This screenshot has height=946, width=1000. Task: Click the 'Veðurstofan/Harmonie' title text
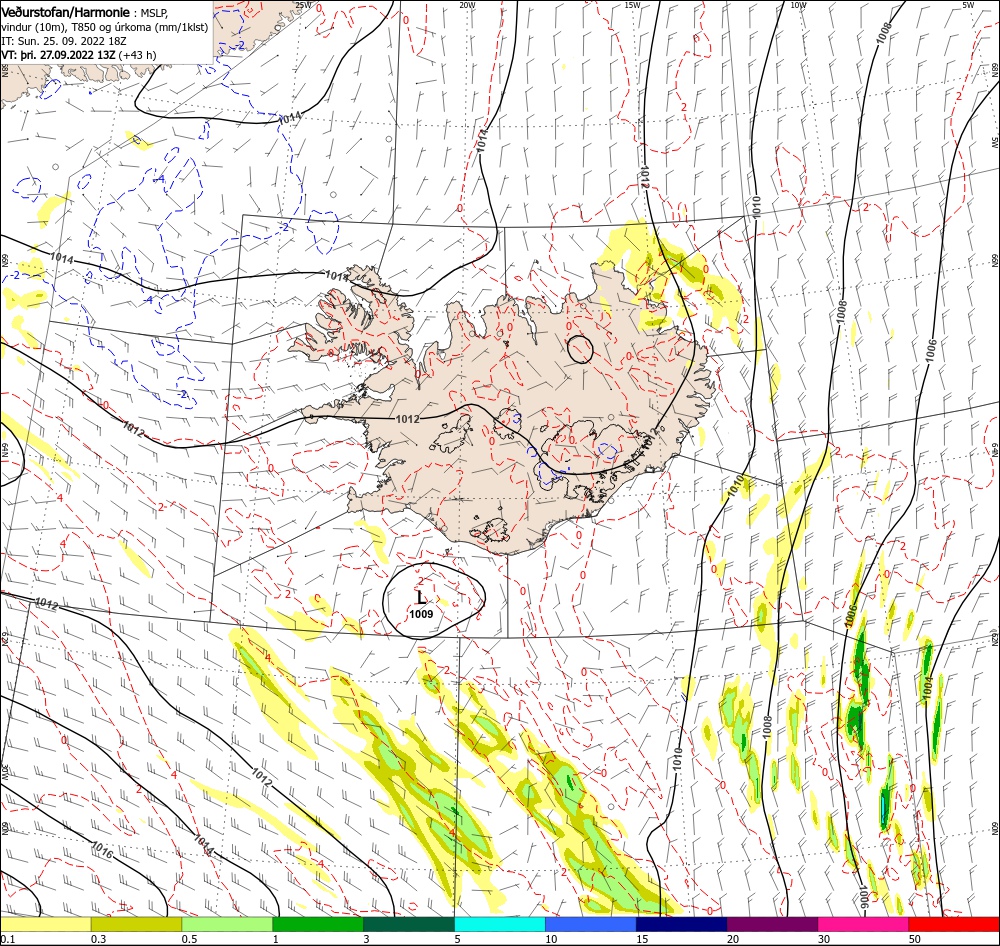(x=66, y=12)
